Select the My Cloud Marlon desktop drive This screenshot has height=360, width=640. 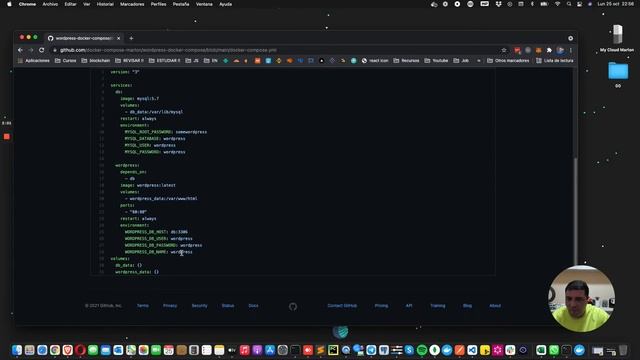(x=617, y=38)
